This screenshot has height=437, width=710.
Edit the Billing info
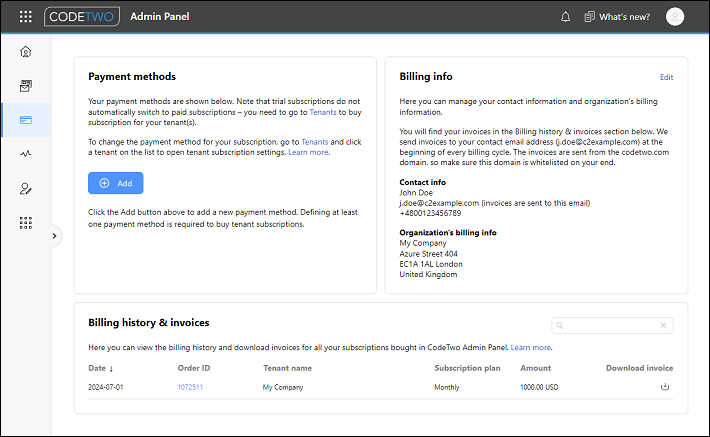[x=666, y=77]
